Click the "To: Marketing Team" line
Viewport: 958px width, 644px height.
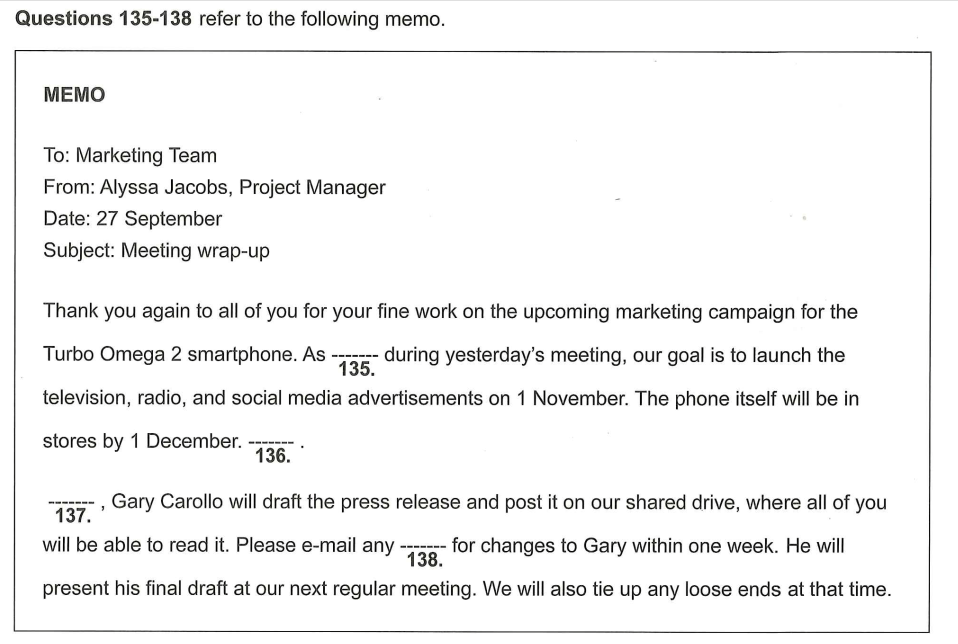point(130,155)
